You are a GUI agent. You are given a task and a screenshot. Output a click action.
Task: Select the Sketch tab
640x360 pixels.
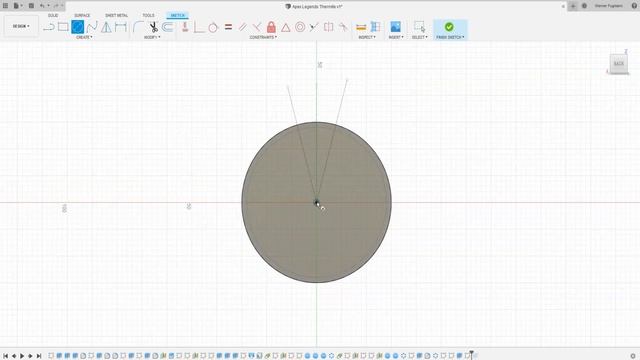178,16
